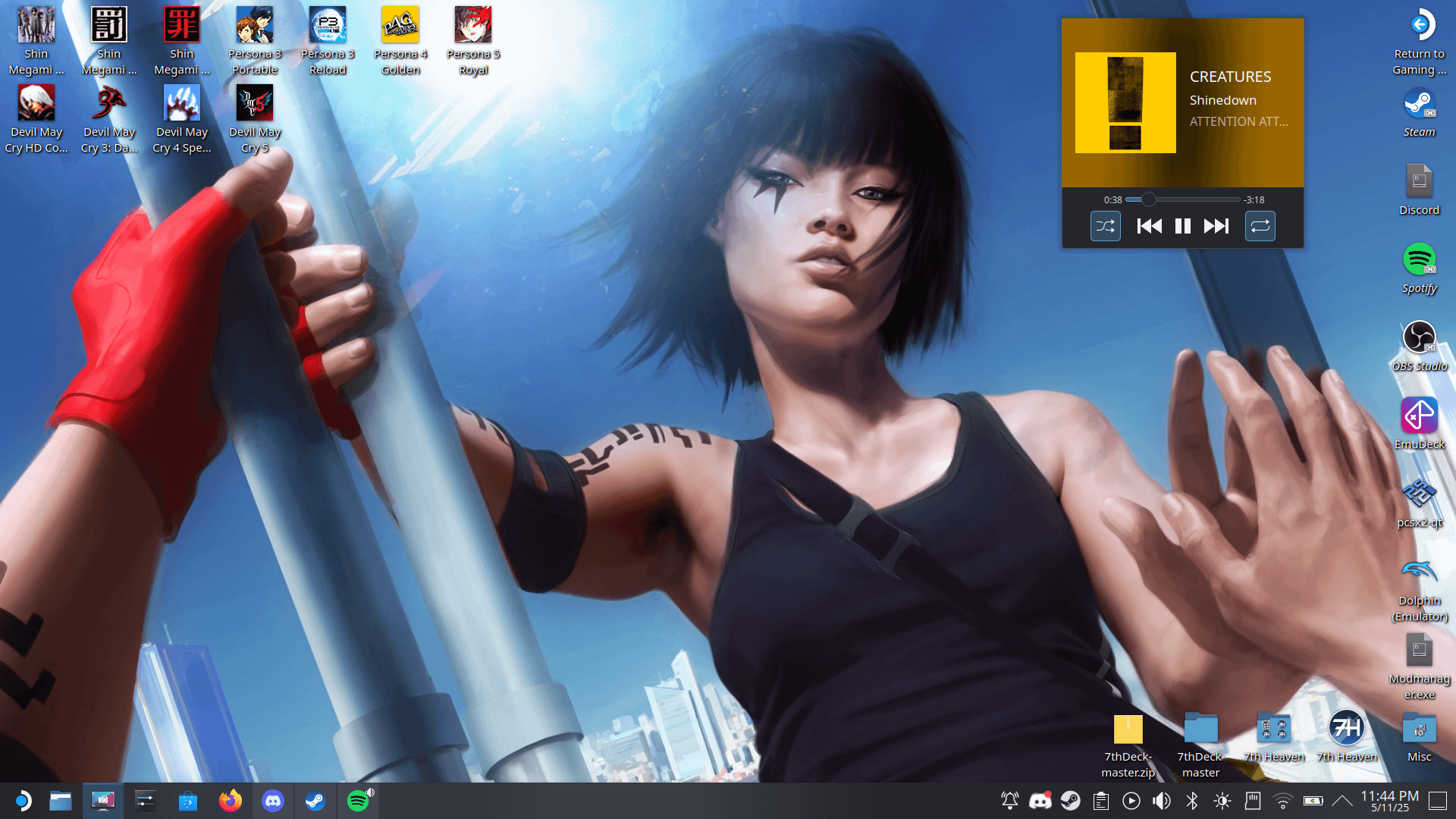Image resolution: width=1456 pixels, height=819 pixels.
Task: Click the ATTENTION ATT... album name
Action: (x=1239, y=121)
